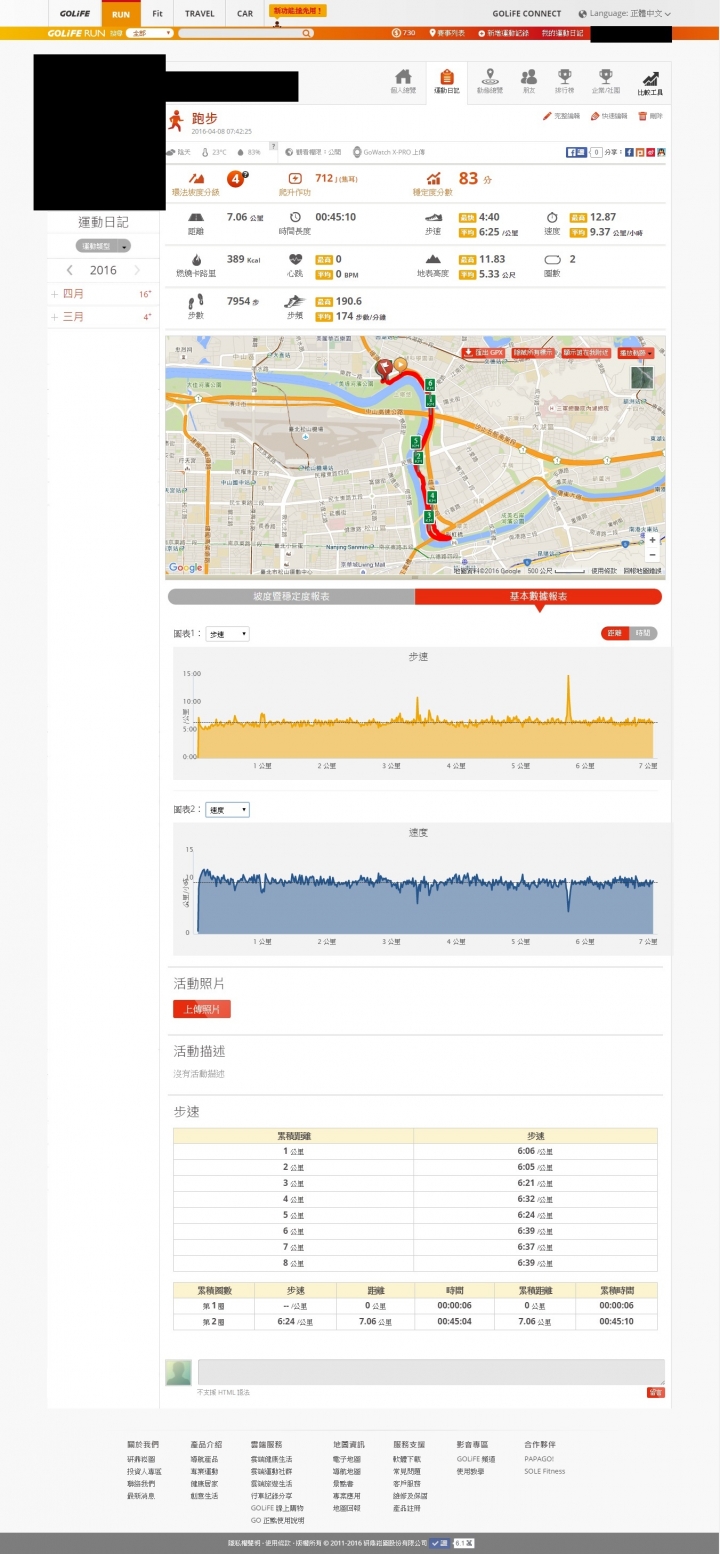Open 動態總覽 map pin icon tab
The height and width of the screenshot is (1554, 720).
pyautogui.click(x=489, y=82)
